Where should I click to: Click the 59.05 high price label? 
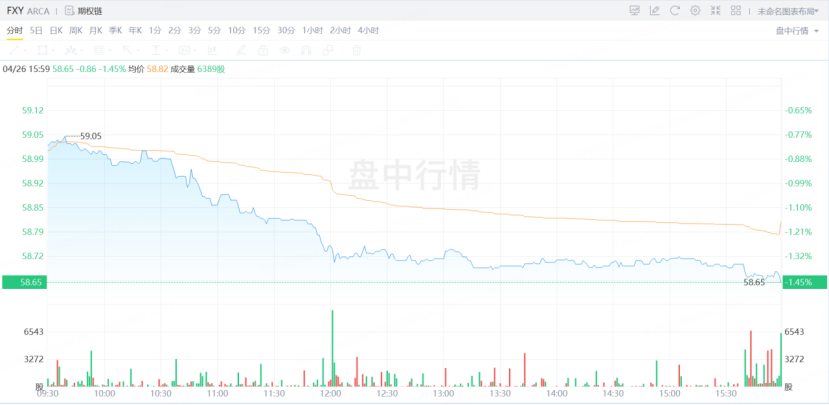point(90,136)
